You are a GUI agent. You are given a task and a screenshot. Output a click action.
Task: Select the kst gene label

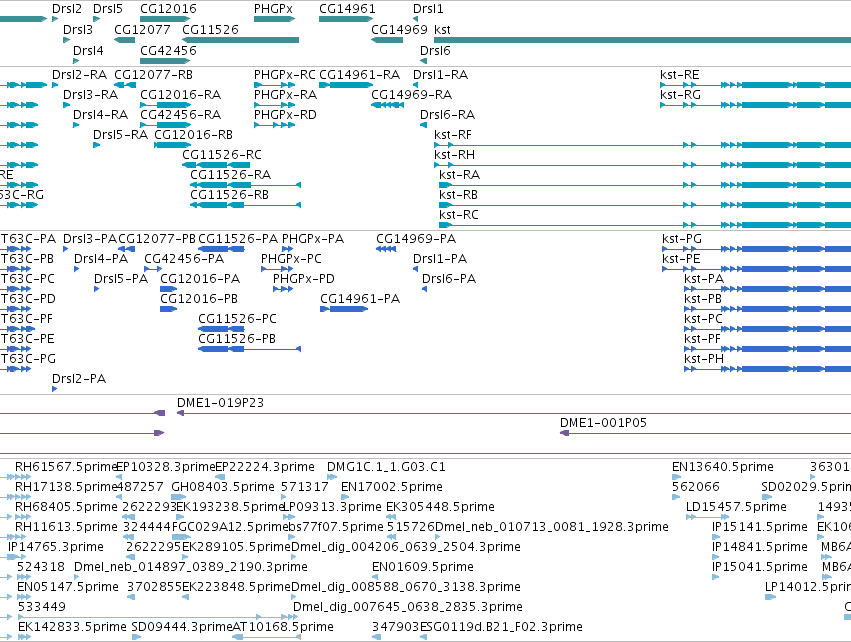tap(442, 29)
